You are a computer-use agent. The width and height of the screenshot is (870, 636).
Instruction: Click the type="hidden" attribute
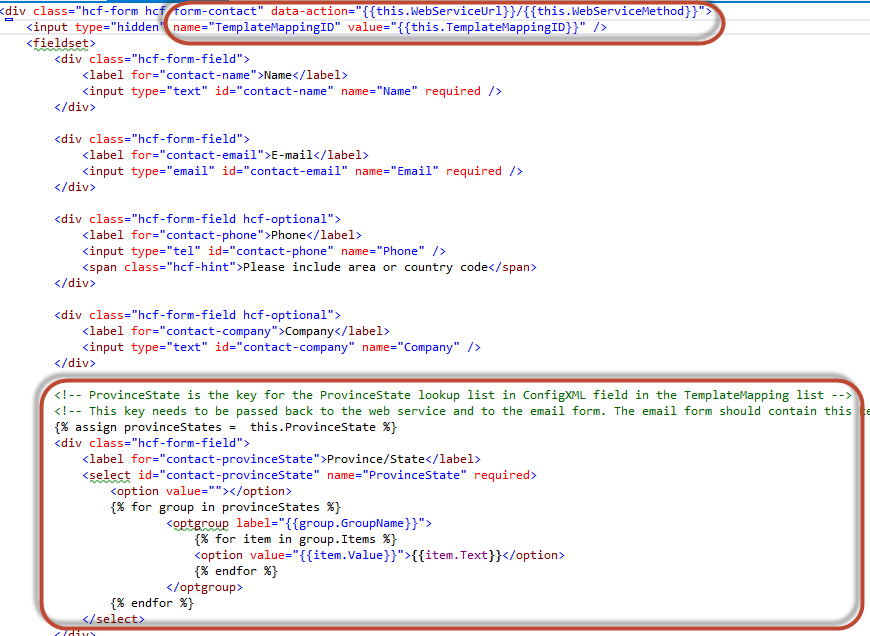[118, 27]
